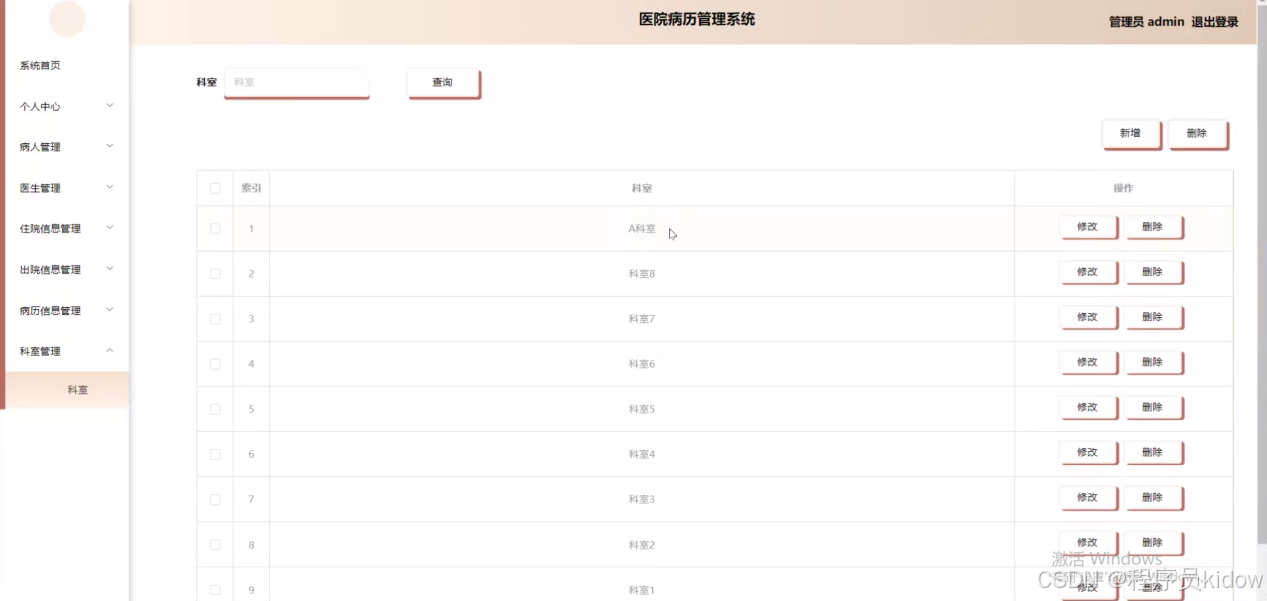The image size is (1267, 601).
Task: Click the A科室 table cell
Action: [x=642, y=229]
